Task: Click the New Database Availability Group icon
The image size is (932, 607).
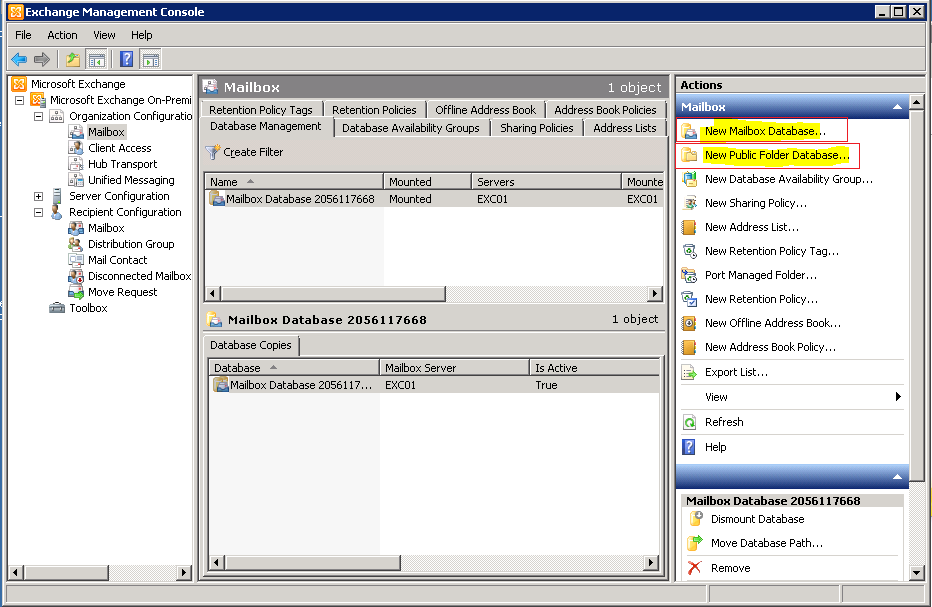Action: coord(689,179)
